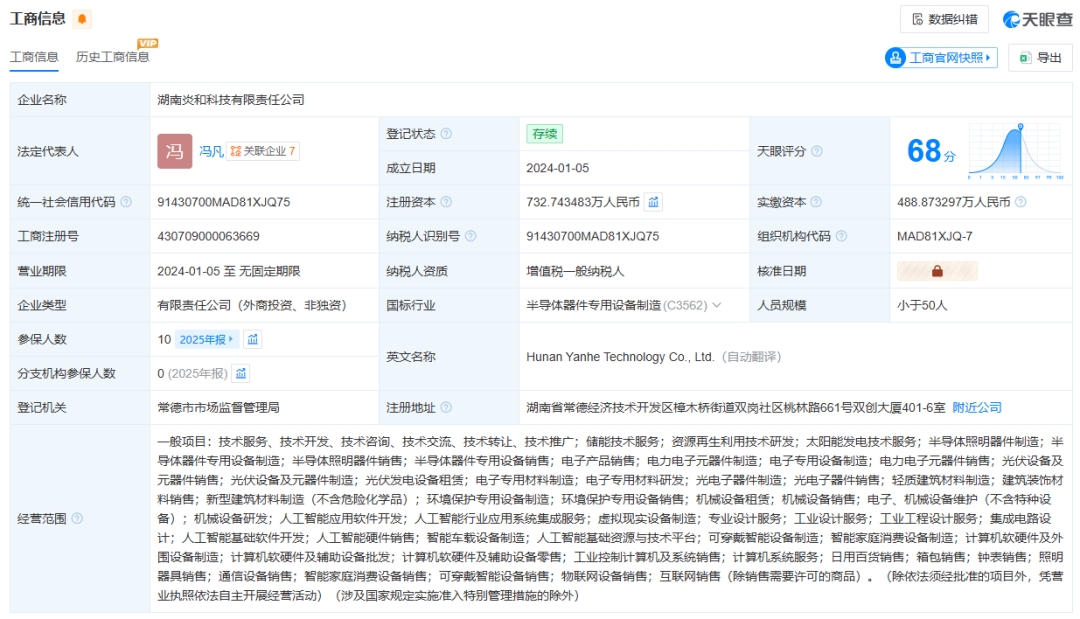Click the 存续 status badge
Screen dimensions: 1080x619
click(544, 134)
